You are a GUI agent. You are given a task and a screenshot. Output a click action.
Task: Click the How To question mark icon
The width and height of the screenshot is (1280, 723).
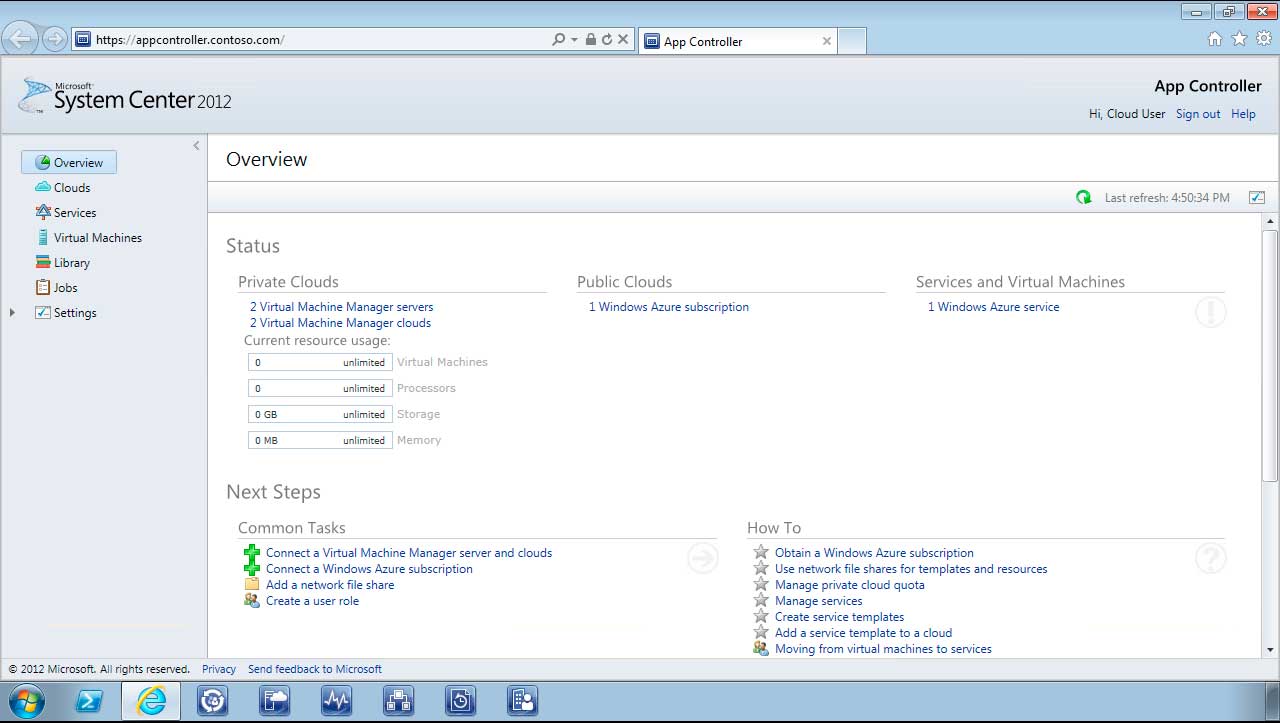[1210, 558]
